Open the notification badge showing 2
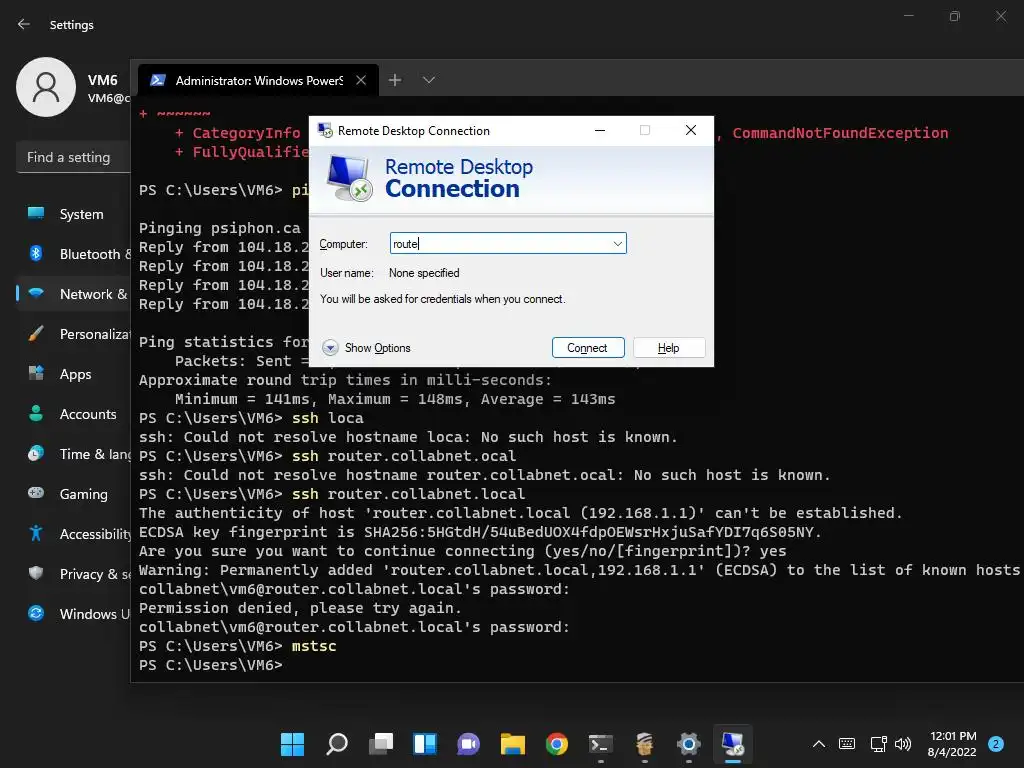 tap(996, 744)
